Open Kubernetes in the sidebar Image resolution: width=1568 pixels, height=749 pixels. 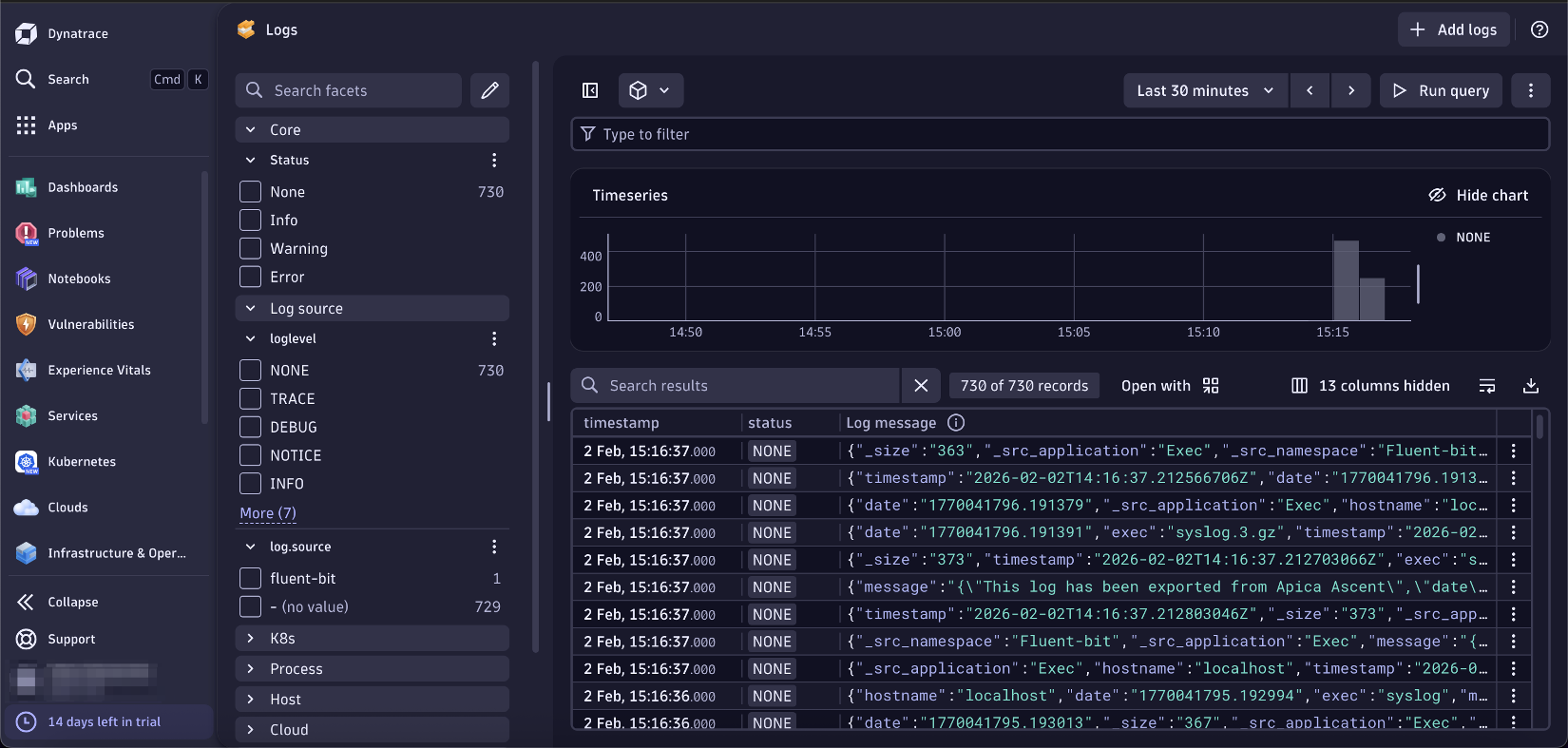[x=82, y=462]
